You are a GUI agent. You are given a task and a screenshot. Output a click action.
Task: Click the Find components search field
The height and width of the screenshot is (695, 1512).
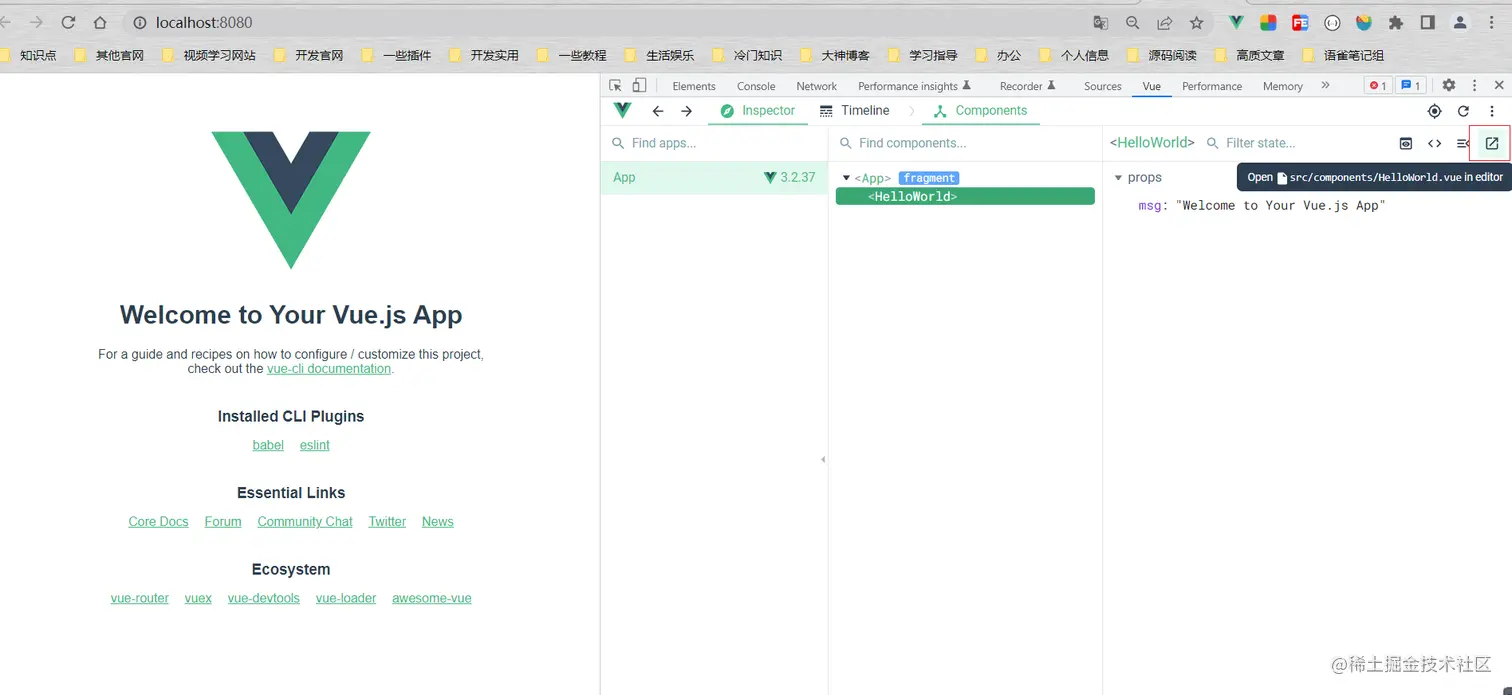coord(965,143)
